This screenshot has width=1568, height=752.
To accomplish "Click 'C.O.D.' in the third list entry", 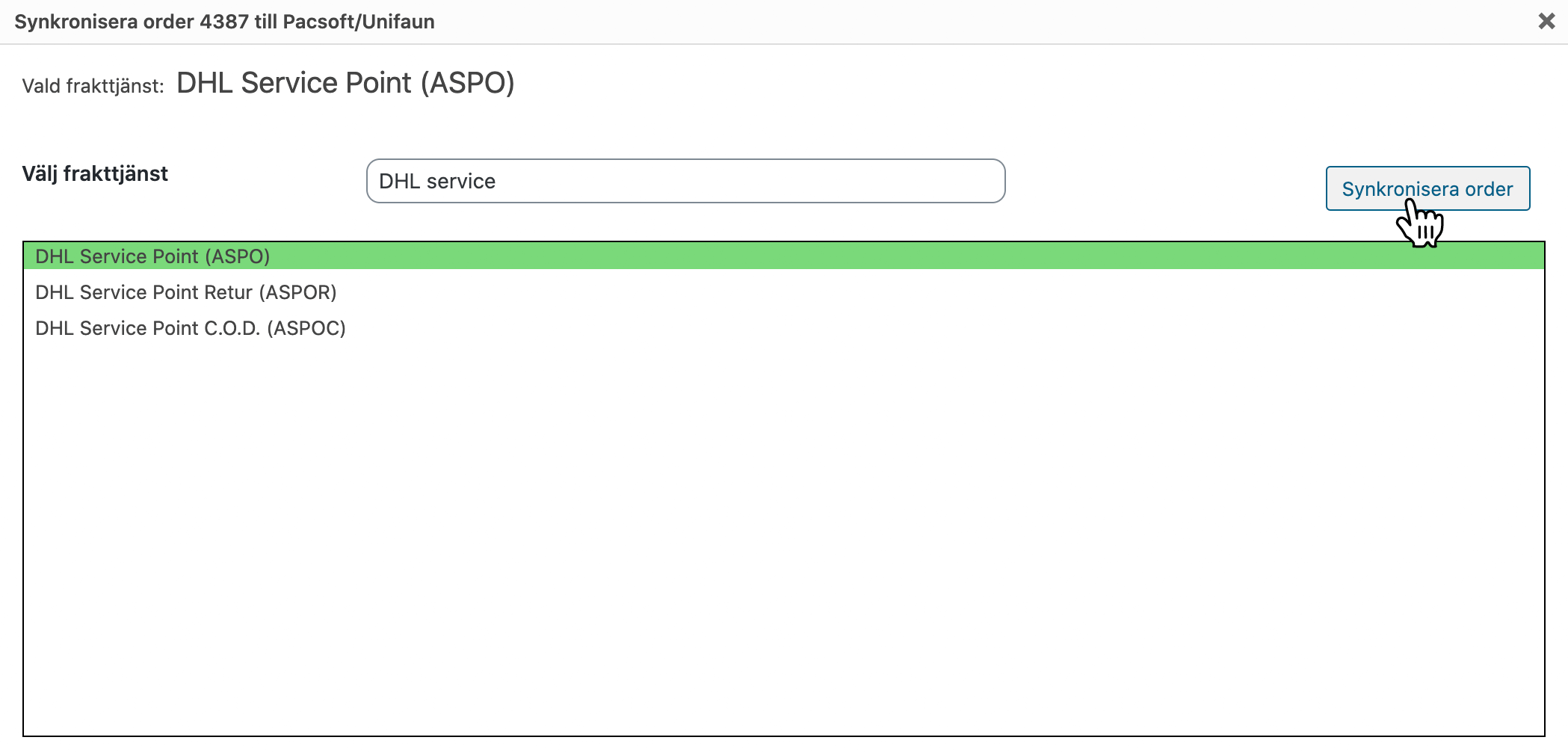I will 232,328.
